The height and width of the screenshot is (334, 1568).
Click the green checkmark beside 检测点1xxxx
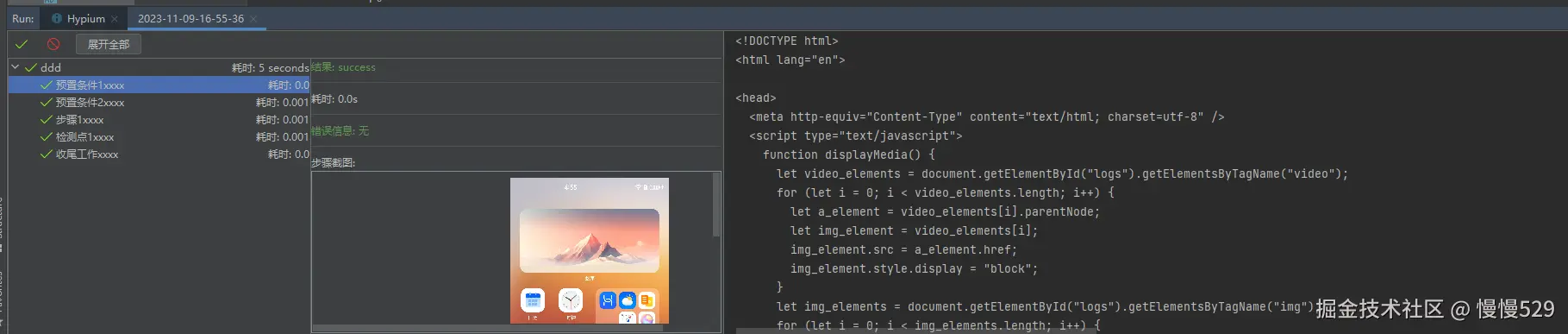47,136
